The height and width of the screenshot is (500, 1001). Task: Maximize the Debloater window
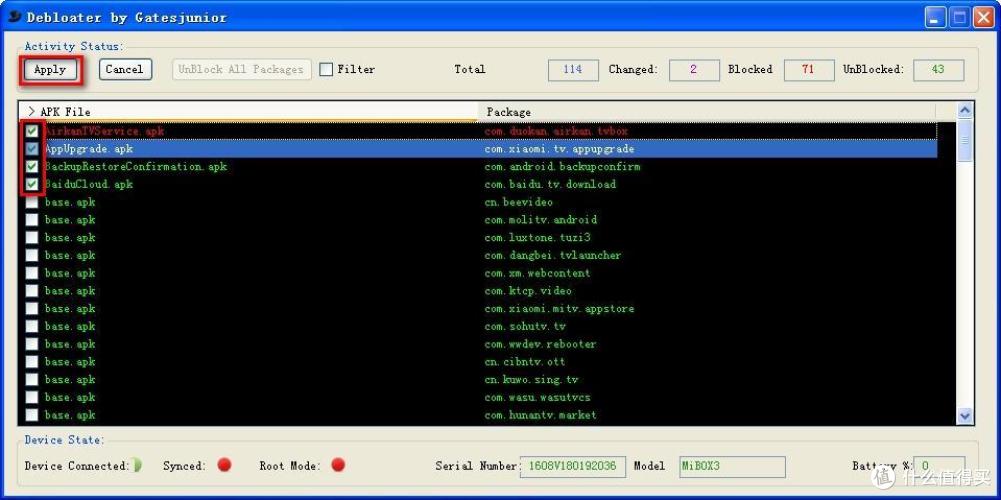click(959, 17)
